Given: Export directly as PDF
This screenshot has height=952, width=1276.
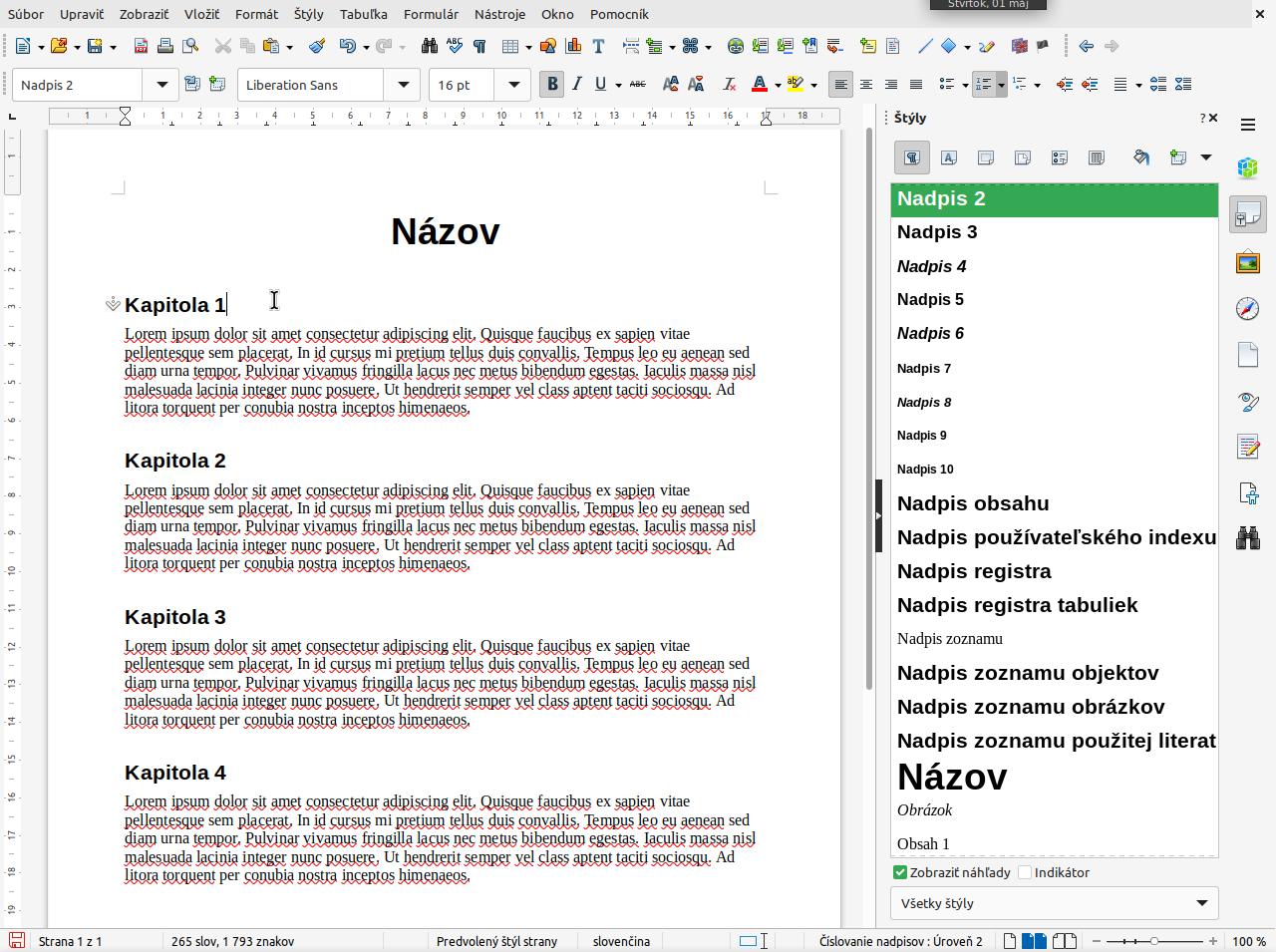Looking at the screenshot, I should tap(141, 46).
